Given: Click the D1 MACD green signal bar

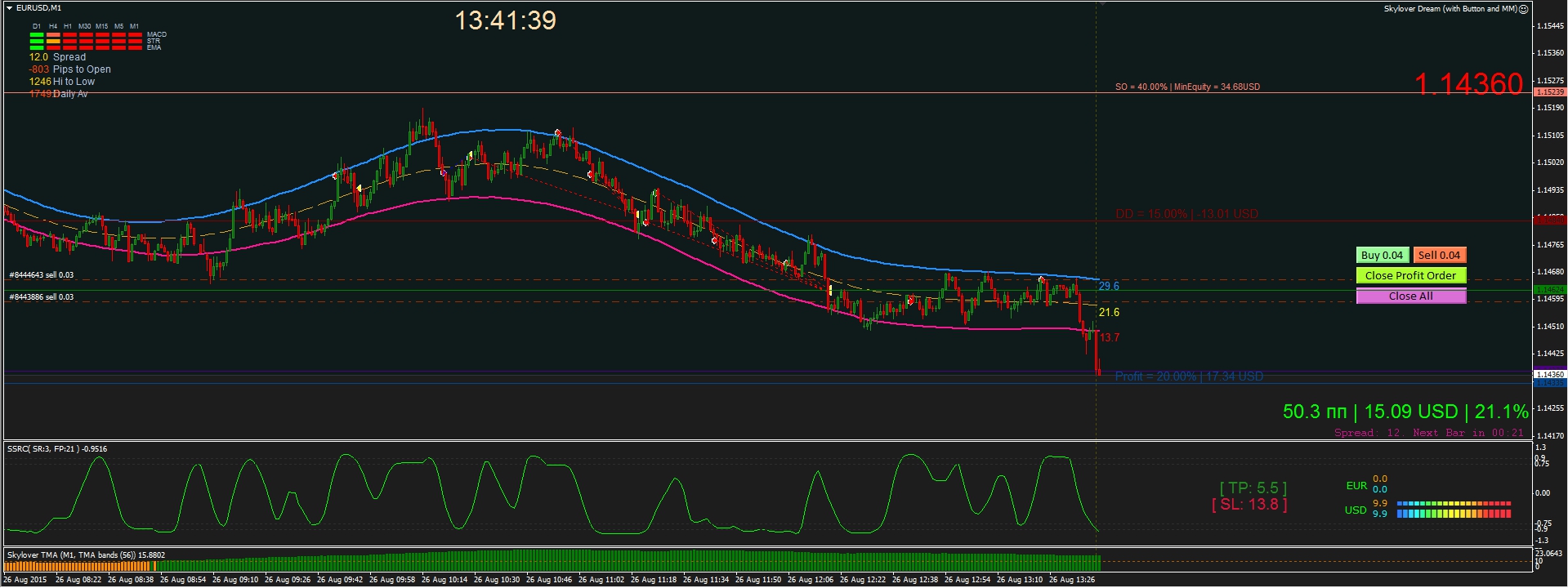Looking at the screenshot, I should tap(37, 35).
